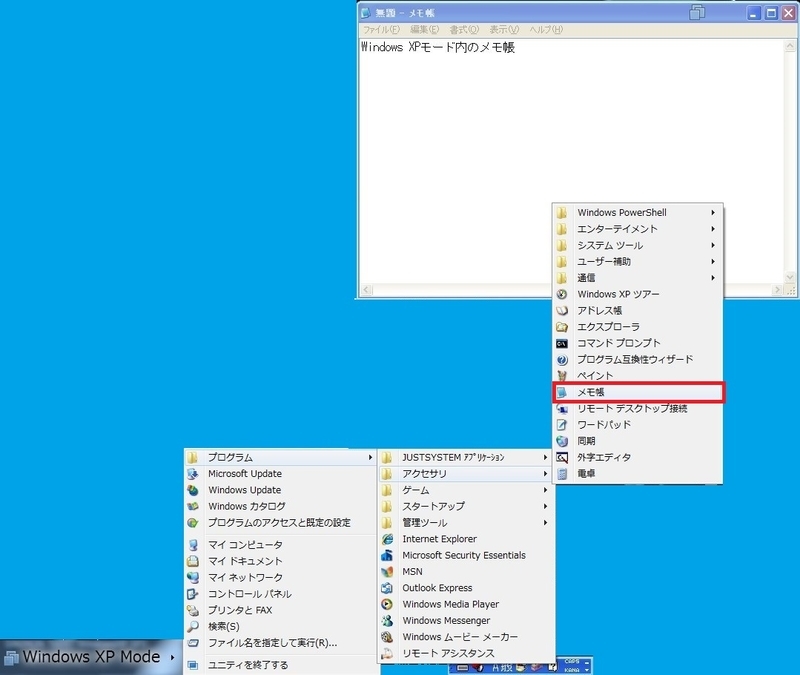
Task: Open コマンド プロンプト entry
Action: pos(638,343)
